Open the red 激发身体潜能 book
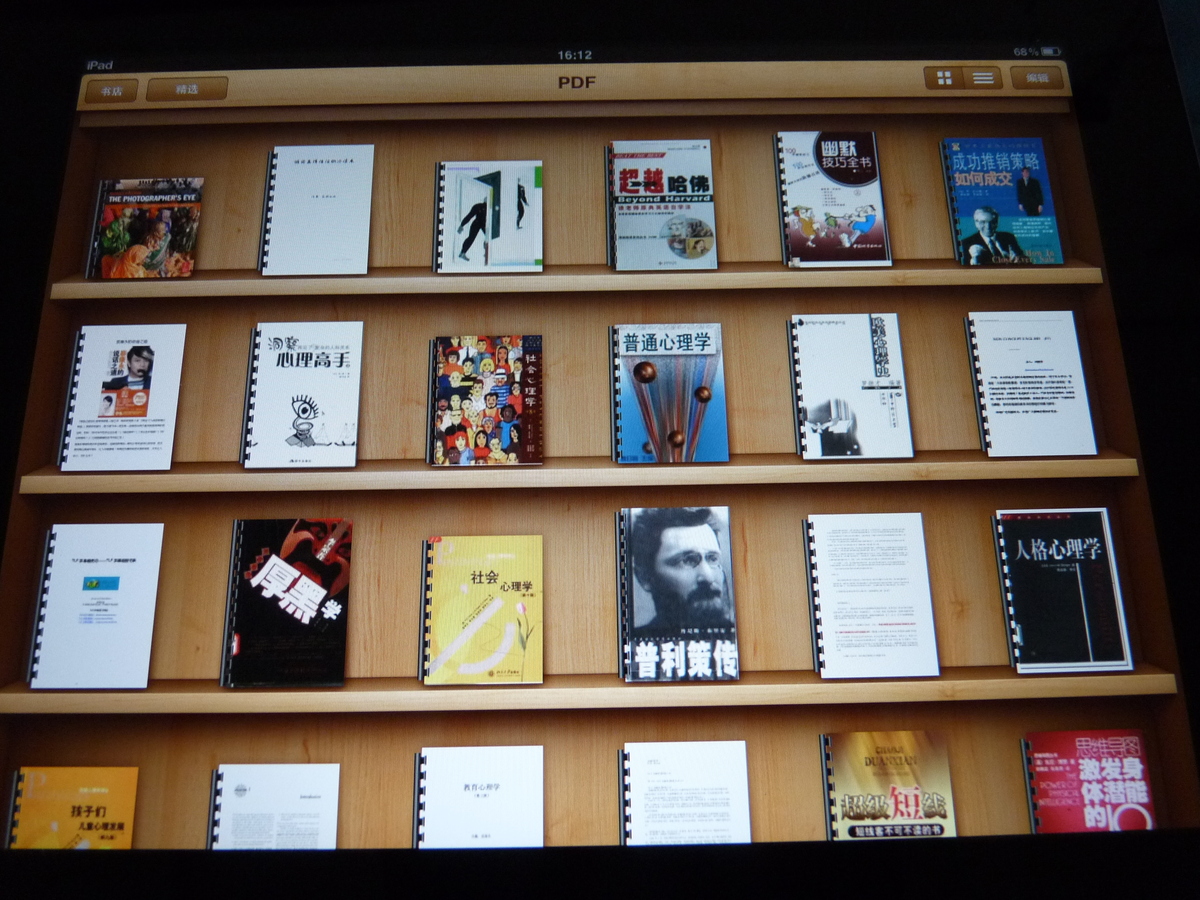1200x900 pixels. pos(1088,781)
